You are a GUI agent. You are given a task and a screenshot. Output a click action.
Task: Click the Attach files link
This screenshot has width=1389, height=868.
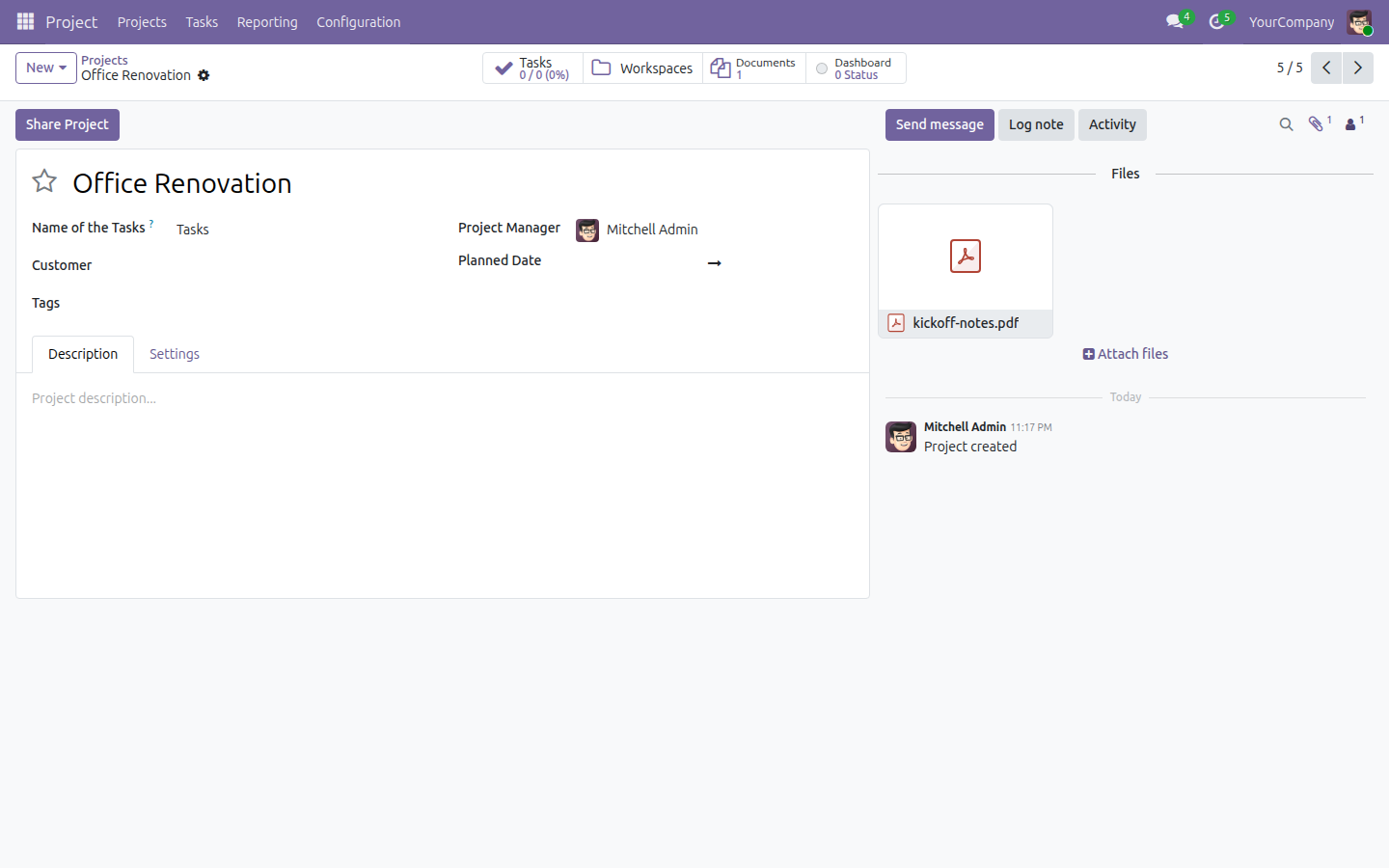[x=1126, y=354]
